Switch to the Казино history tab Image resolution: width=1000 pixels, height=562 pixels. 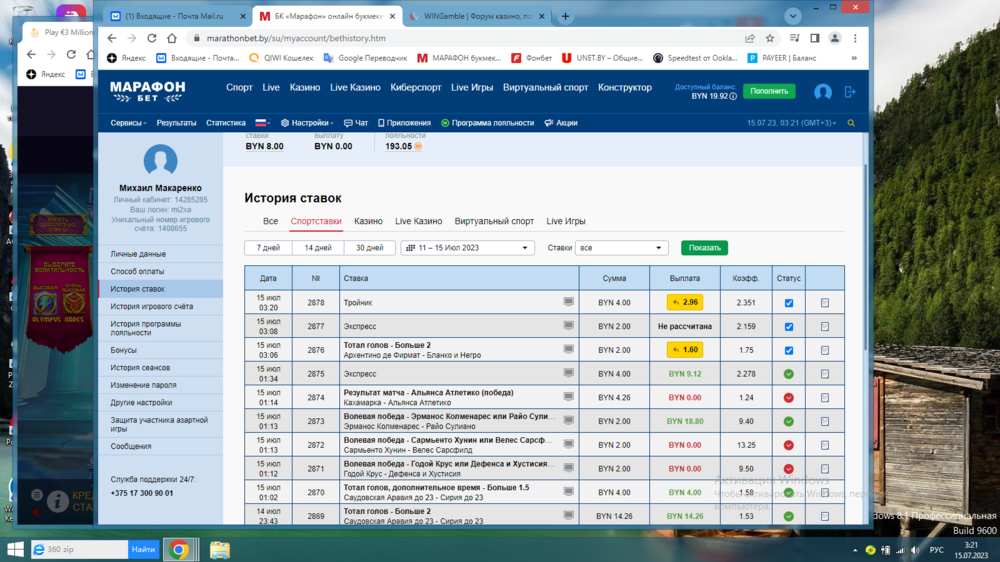coord(368,221)
